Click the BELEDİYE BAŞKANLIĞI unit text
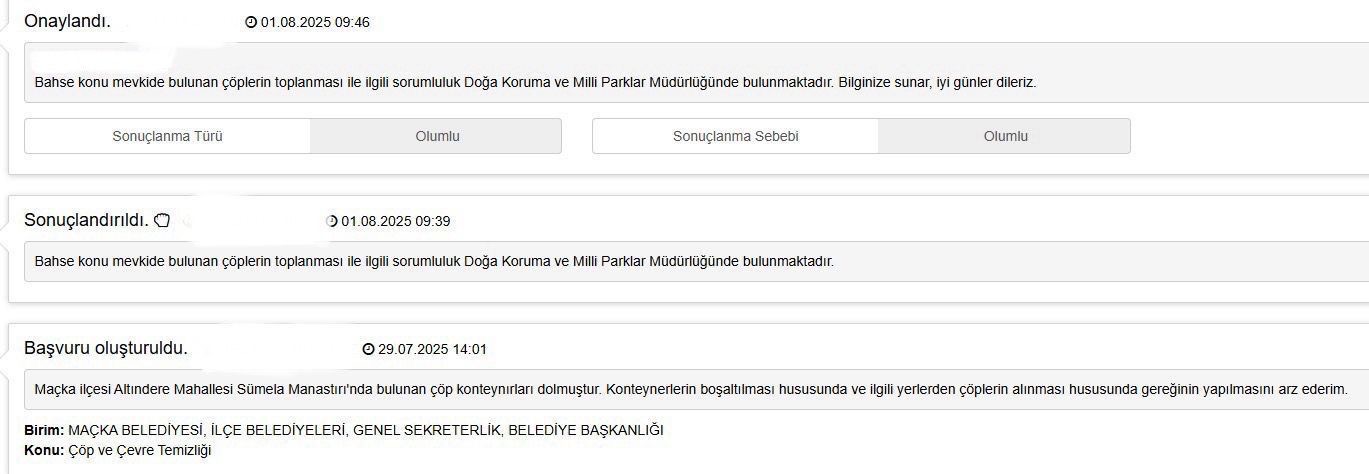The width and height of the screenshot is (1369, 474). [x=586, y=430]
